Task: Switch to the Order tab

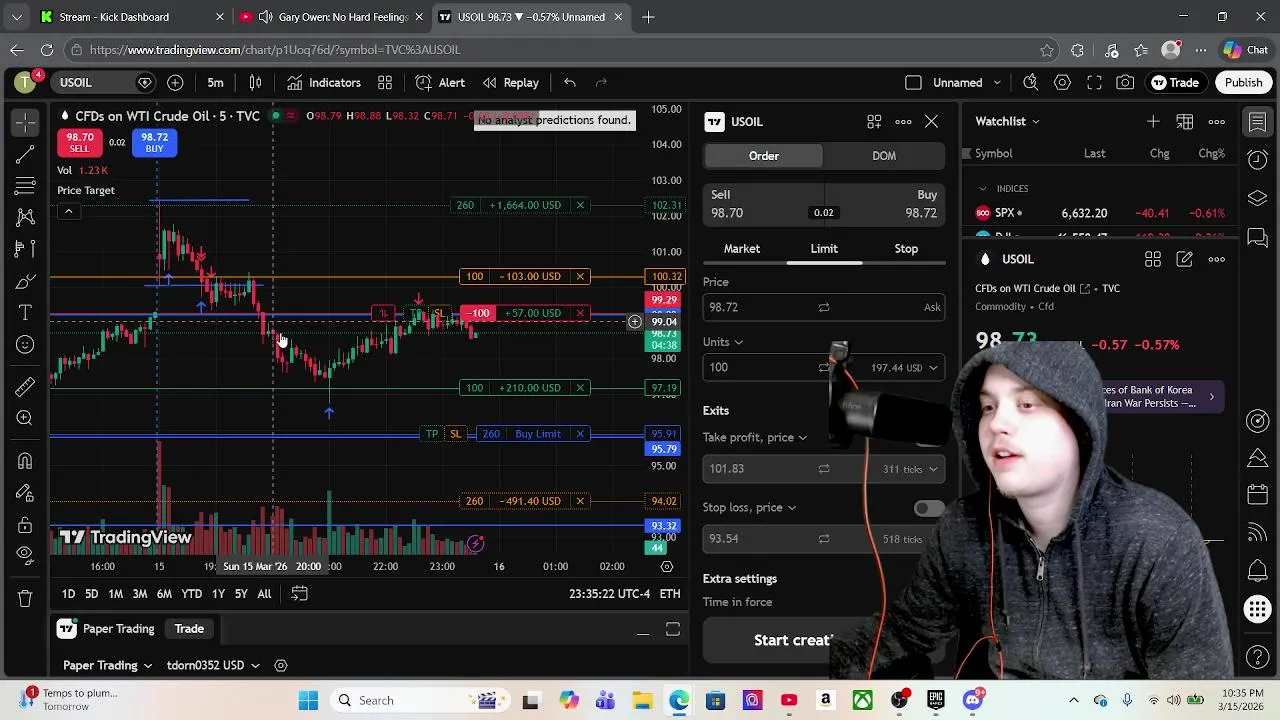Action: 764,156
